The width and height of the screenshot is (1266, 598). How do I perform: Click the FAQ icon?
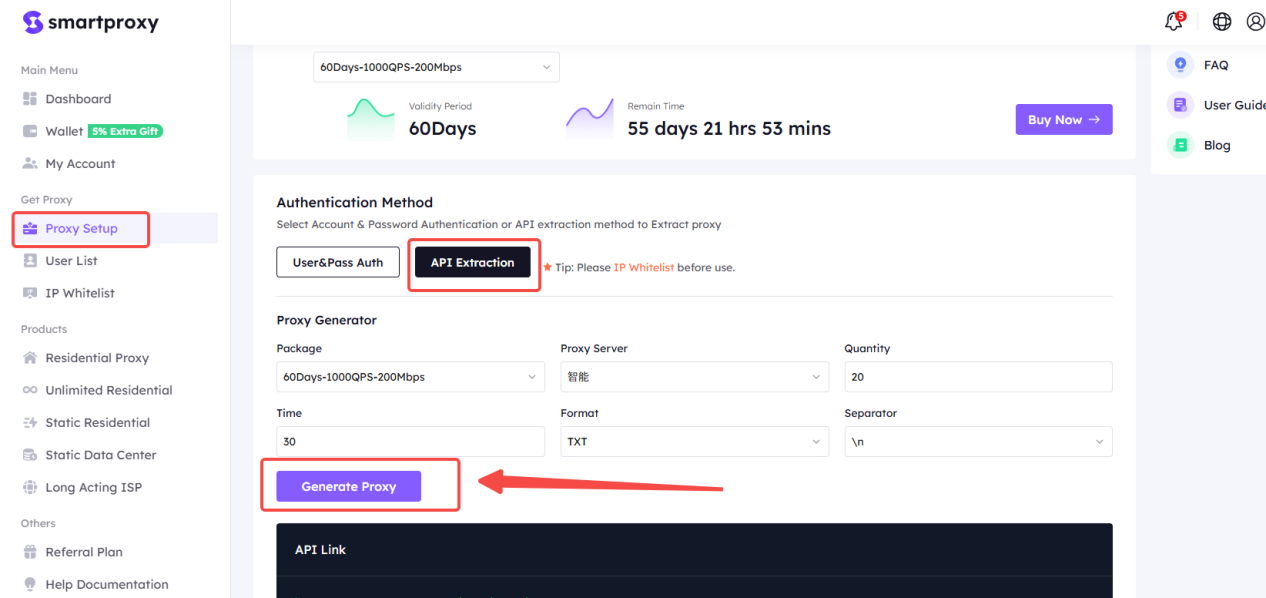[x=1181, y=65]
